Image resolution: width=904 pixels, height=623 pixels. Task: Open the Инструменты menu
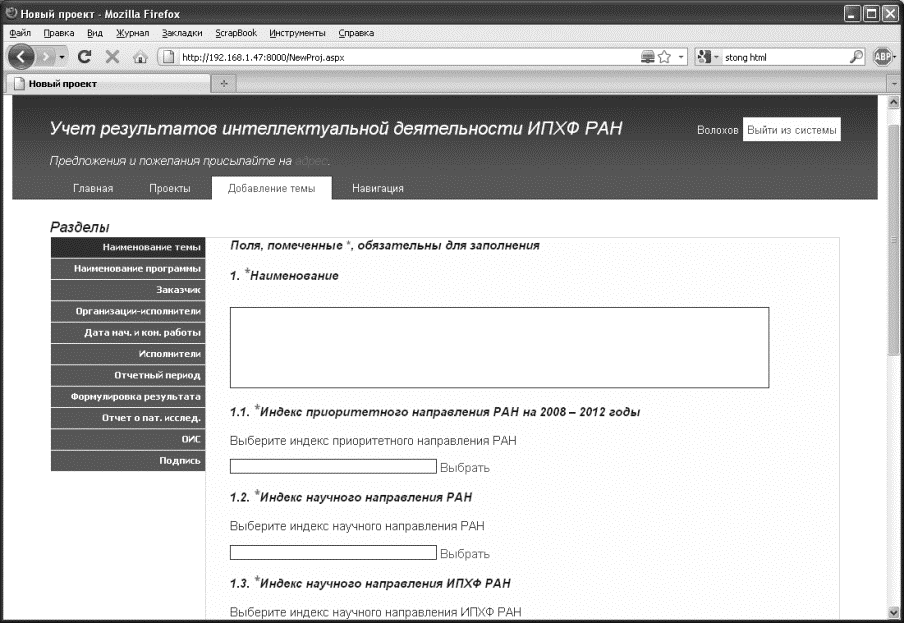(297, 33)
